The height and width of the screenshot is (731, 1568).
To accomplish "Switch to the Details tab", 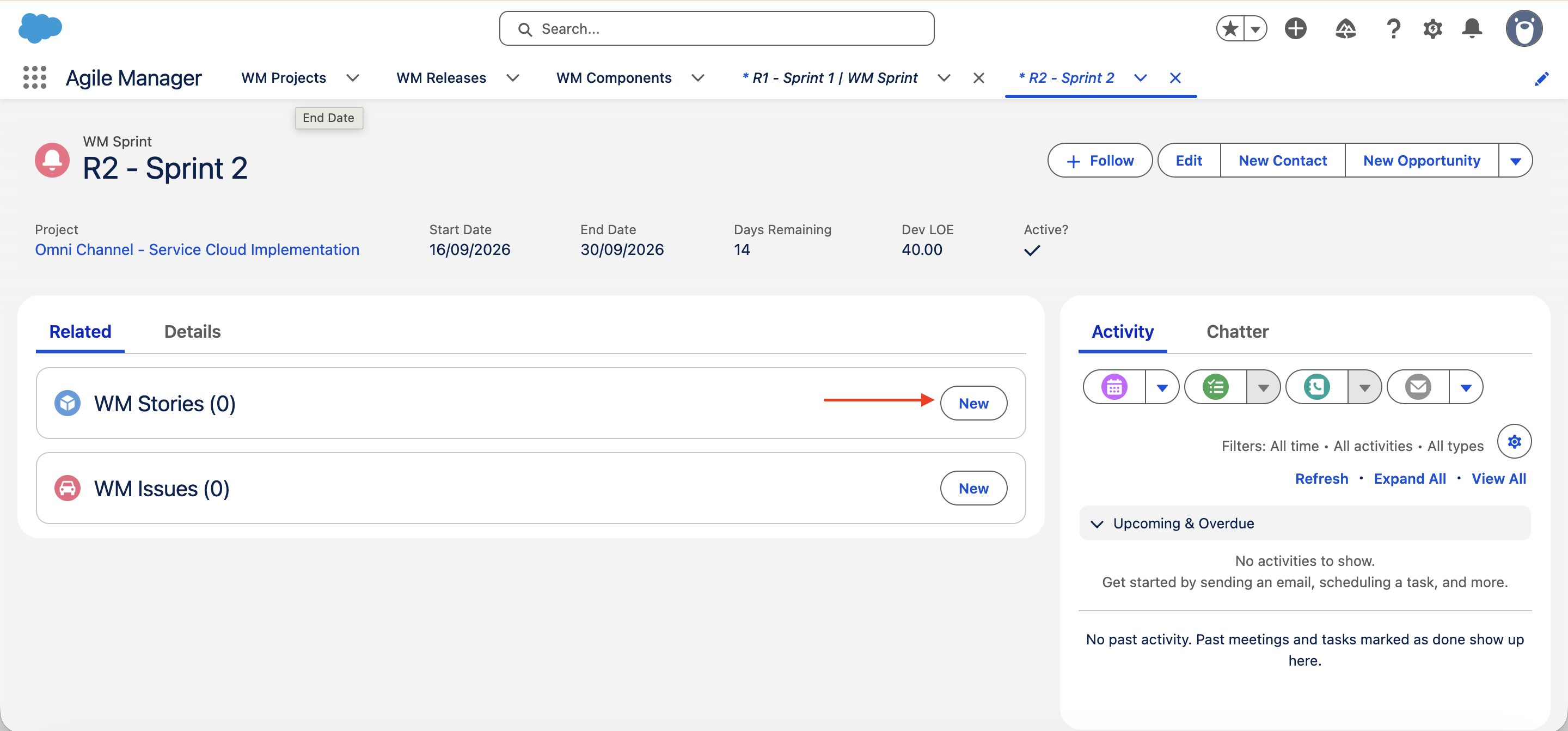I will coord(192,331).
